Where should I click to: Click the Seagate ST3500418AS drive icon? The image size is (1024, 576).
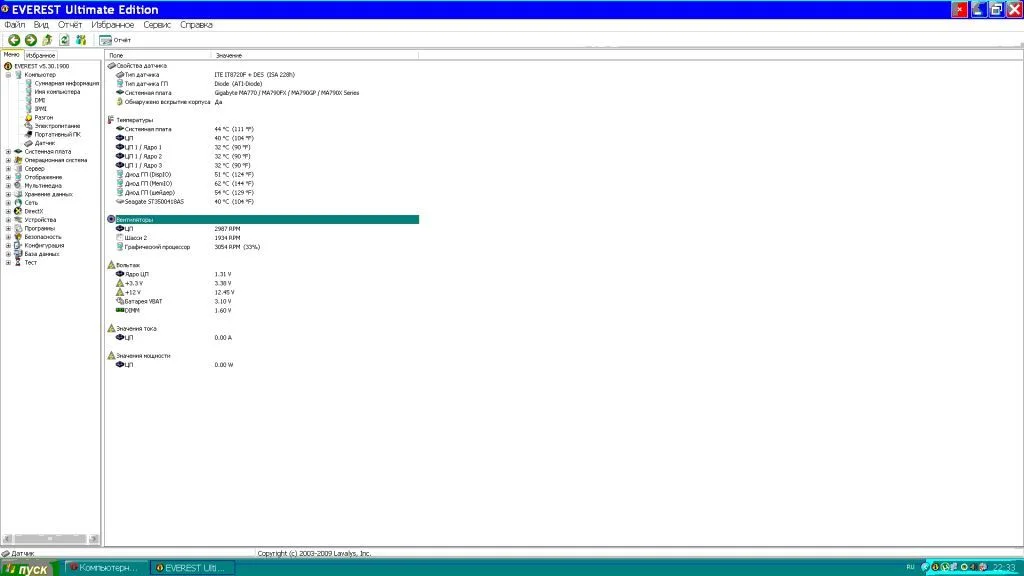[x=120, y=202]
